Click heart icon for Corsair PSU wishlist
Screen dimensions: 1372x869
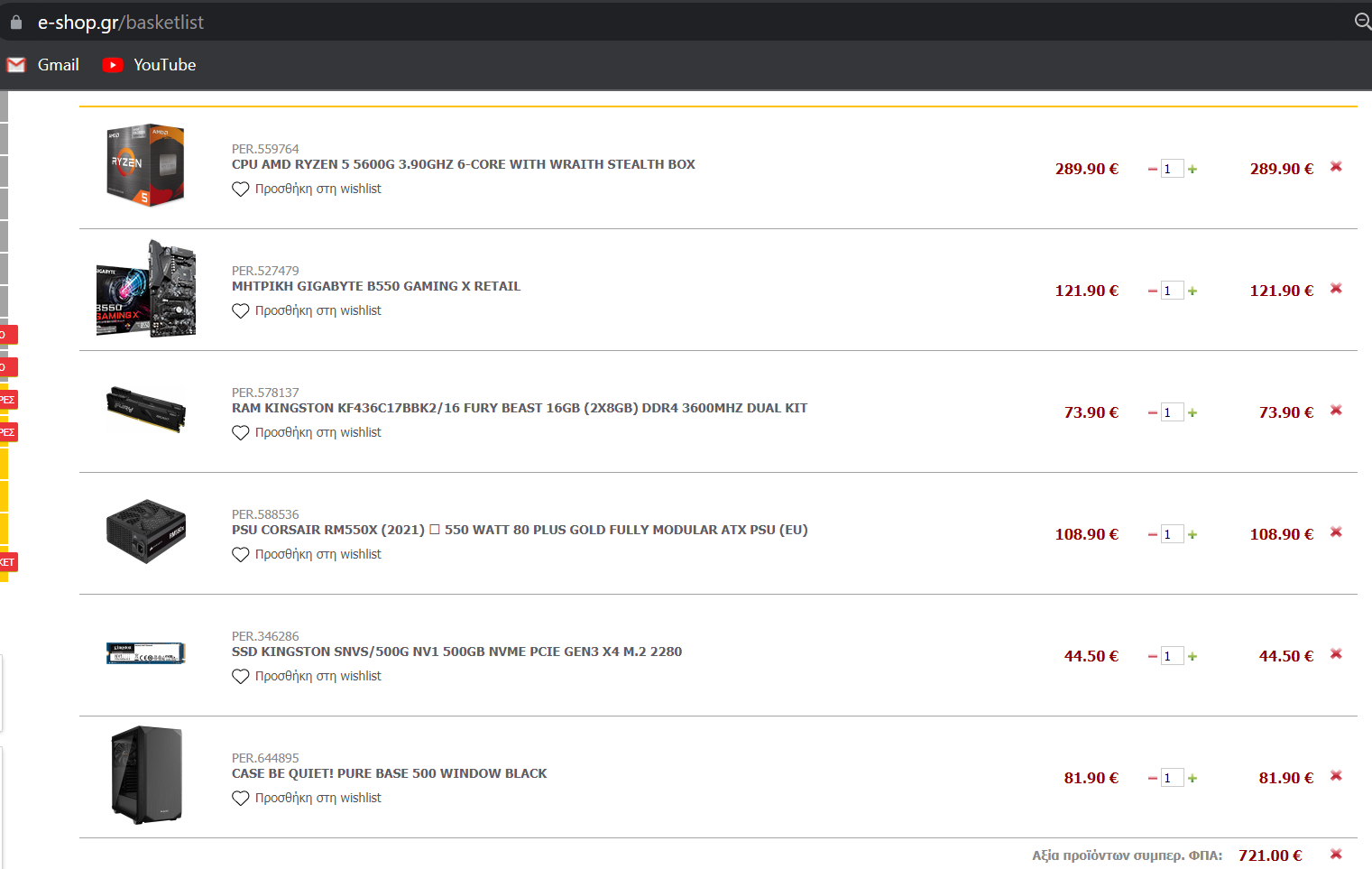(x=240, y=555)
